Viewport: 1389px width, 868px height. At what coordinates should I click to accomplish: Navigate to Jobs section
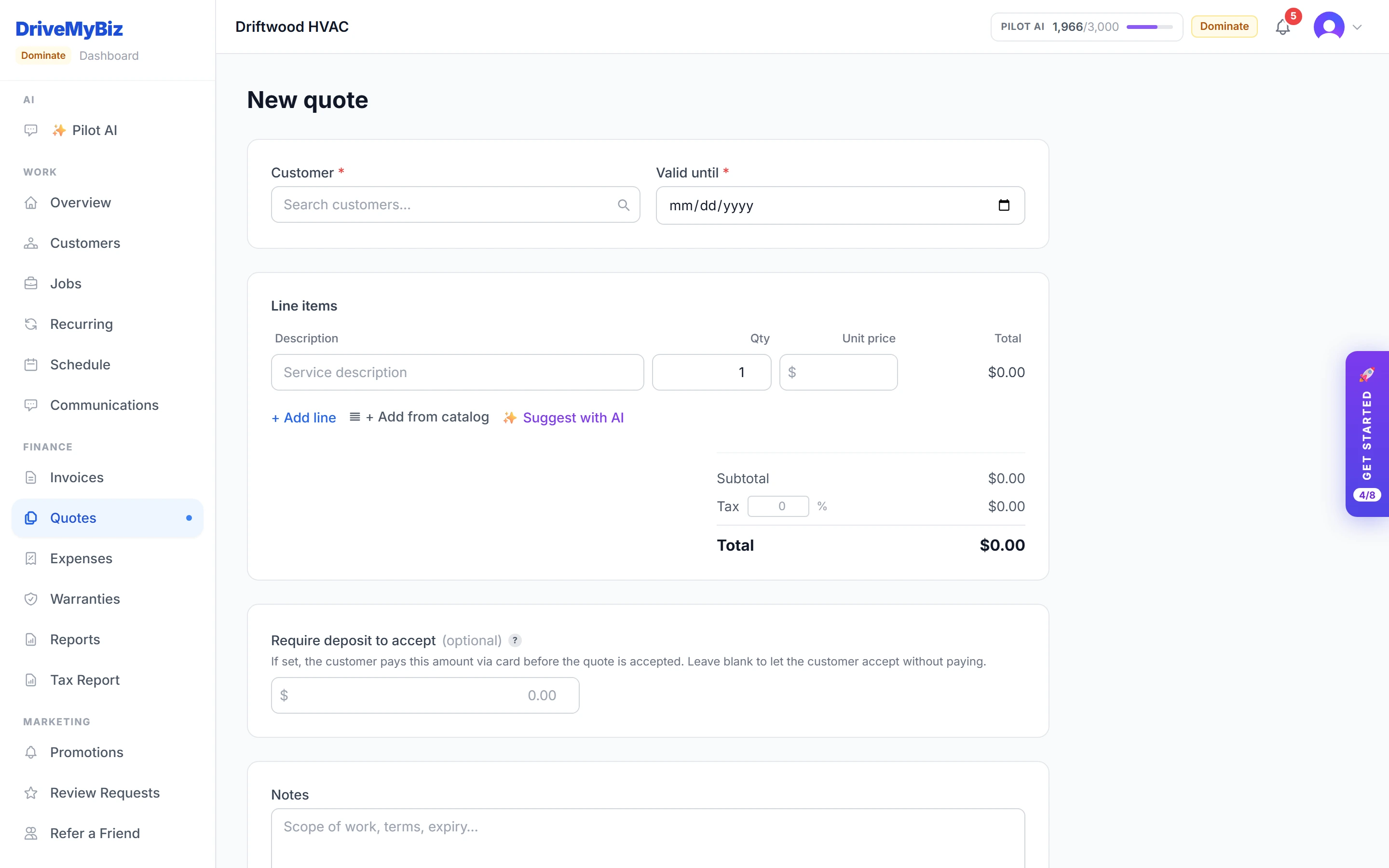click(108, 284)
